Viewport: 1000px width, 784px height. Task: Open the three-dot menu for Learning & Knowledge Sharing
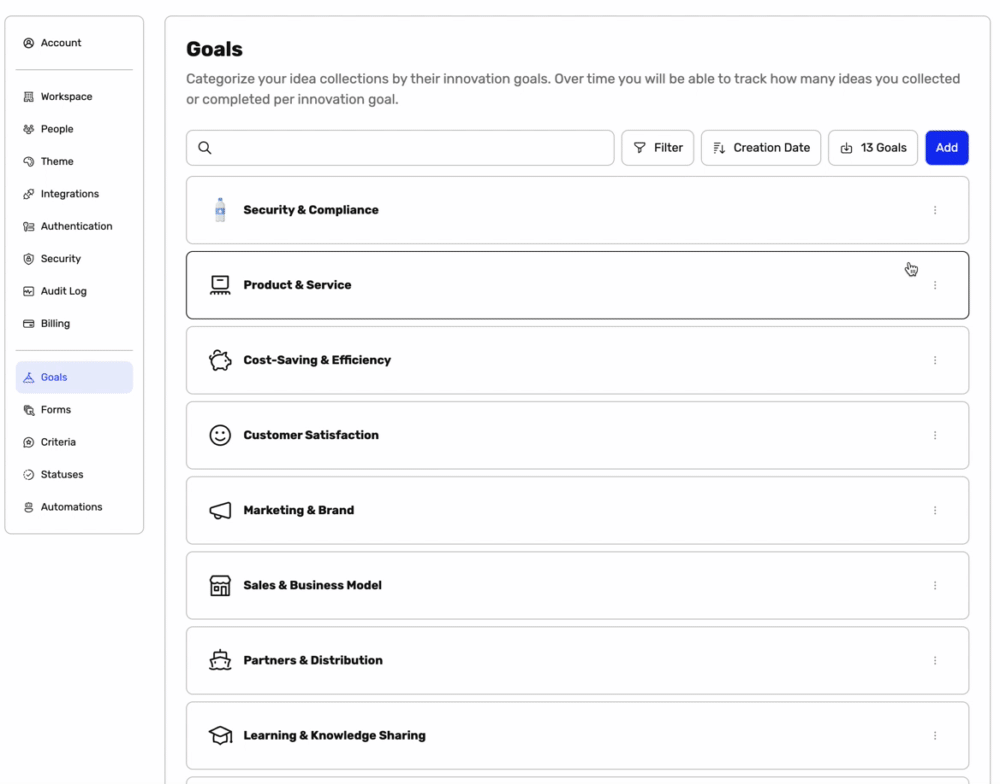coord(935,736)
